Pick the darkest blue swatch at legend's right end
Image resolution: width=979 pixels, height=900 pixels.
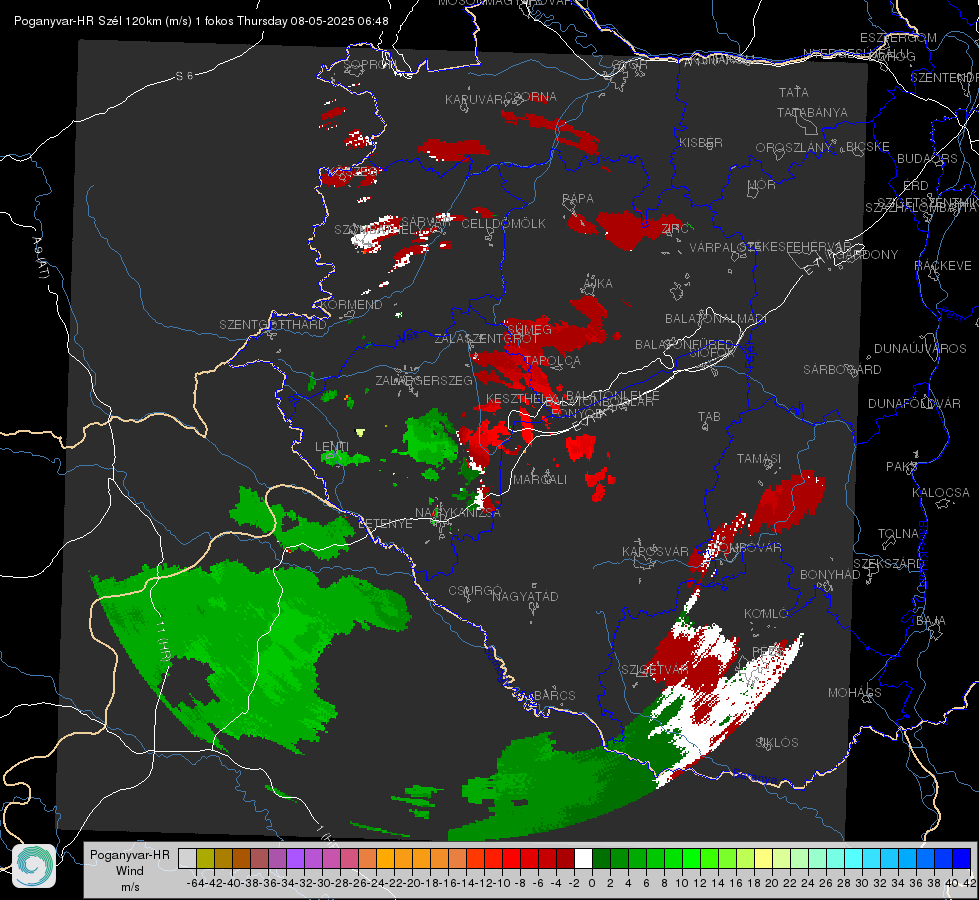click(x=962, y=859)
